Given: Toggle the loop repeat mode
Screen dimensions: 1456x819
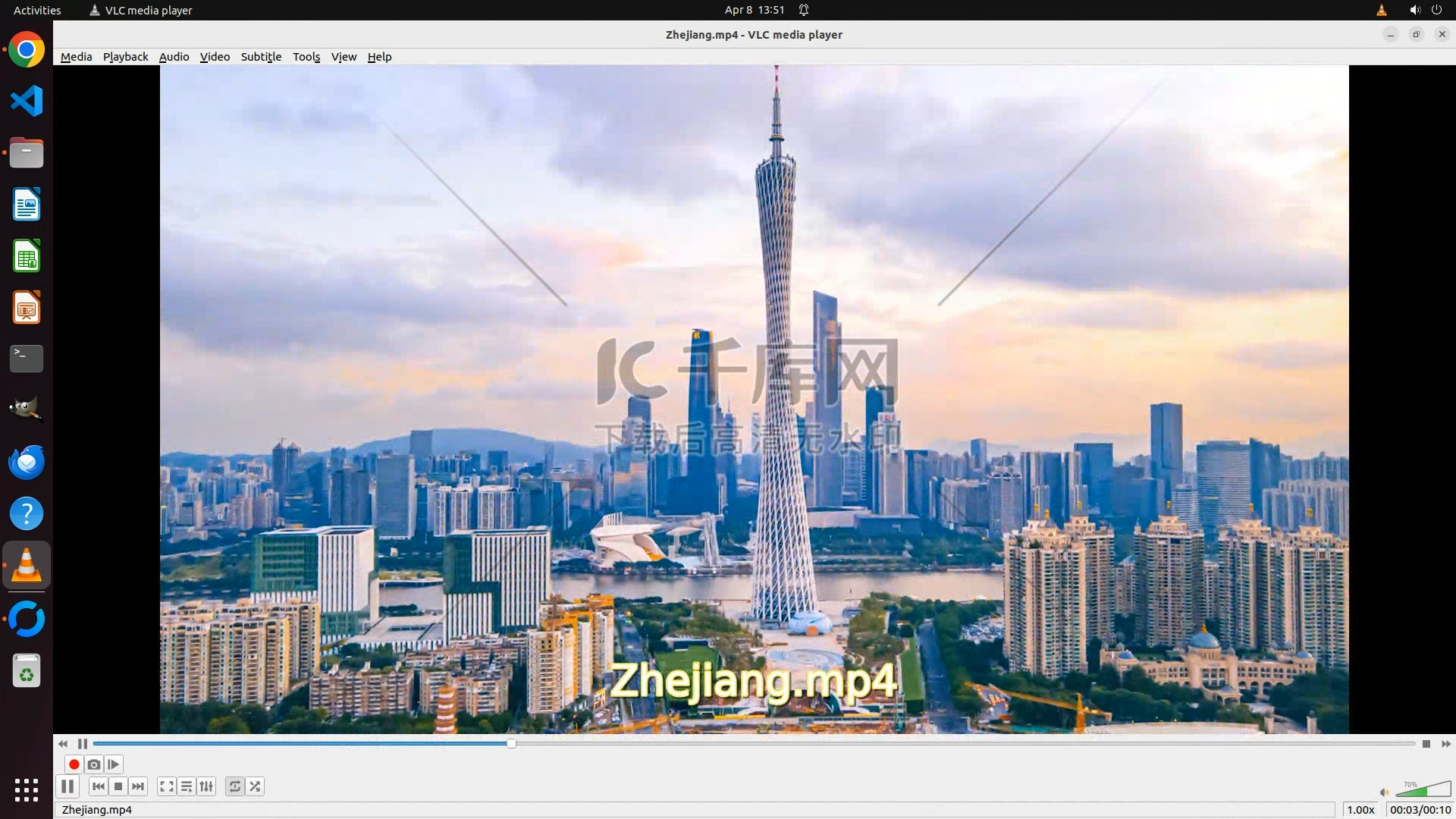Looking at the screenshot, I should point(235,786).
